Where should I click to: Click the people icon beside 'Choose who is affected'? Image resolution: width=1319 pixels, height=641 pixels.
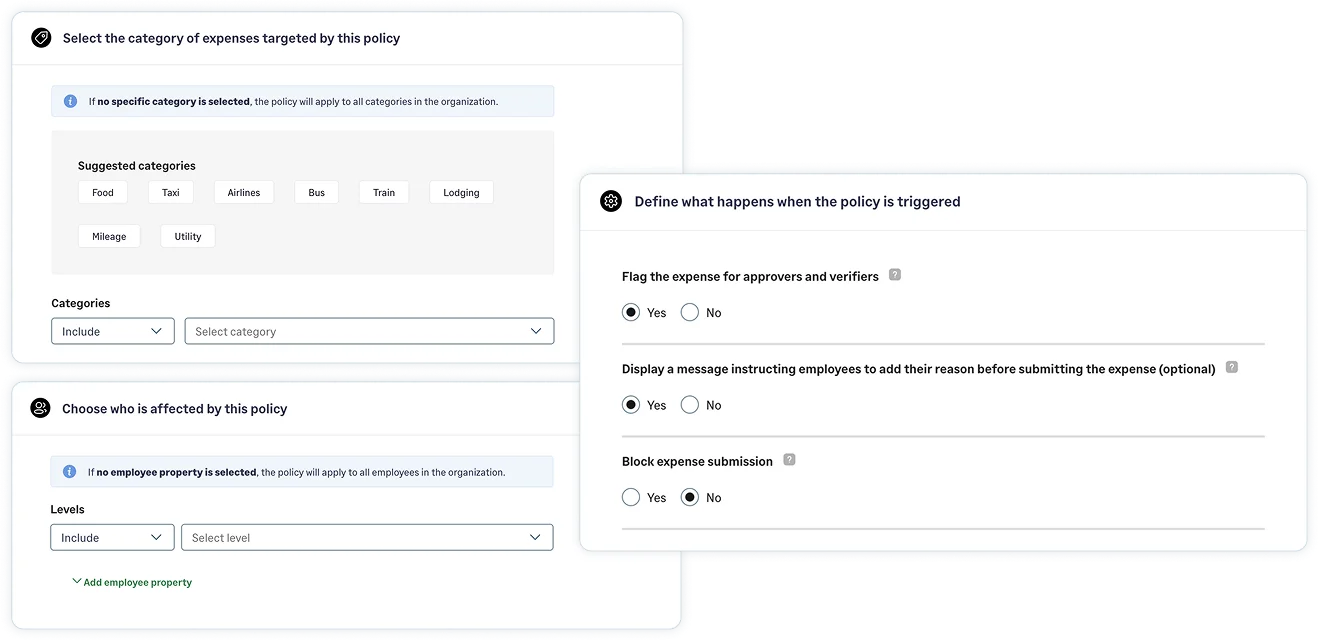pos(40,408)
